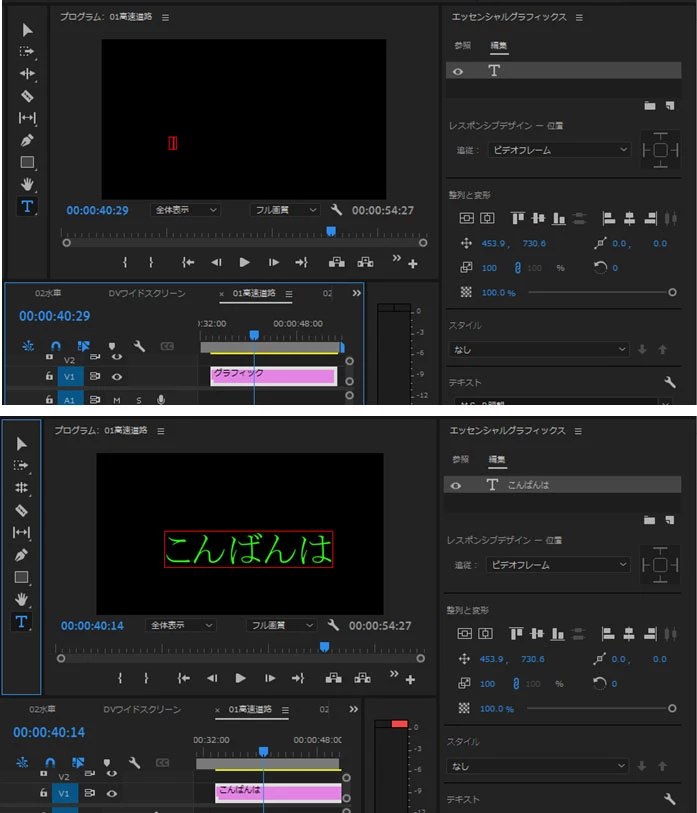Hide the こんばんは text layer via eye icon
Viewport: 697px width, 813px height.
[x=456, y=486]
